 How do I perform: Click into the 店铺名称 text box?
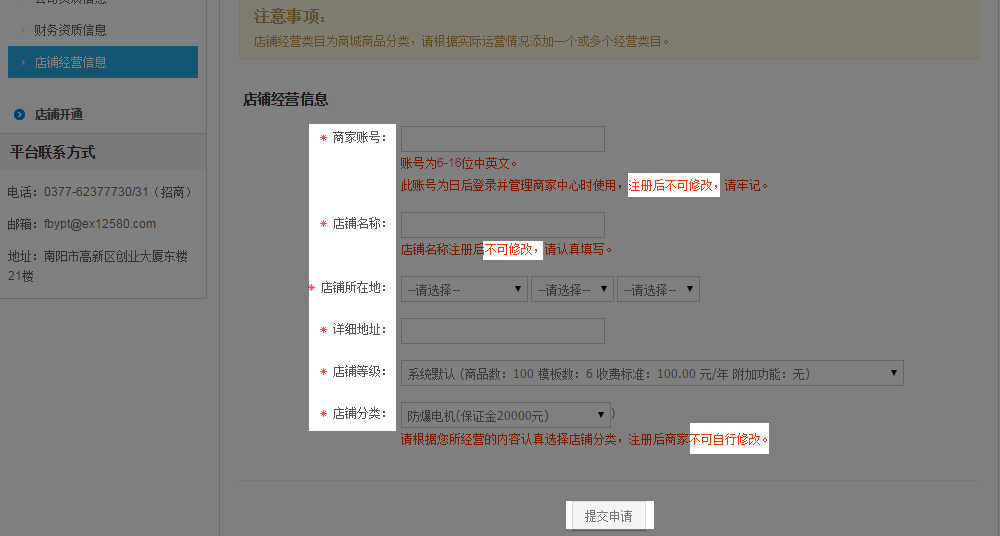coord(502,225)
